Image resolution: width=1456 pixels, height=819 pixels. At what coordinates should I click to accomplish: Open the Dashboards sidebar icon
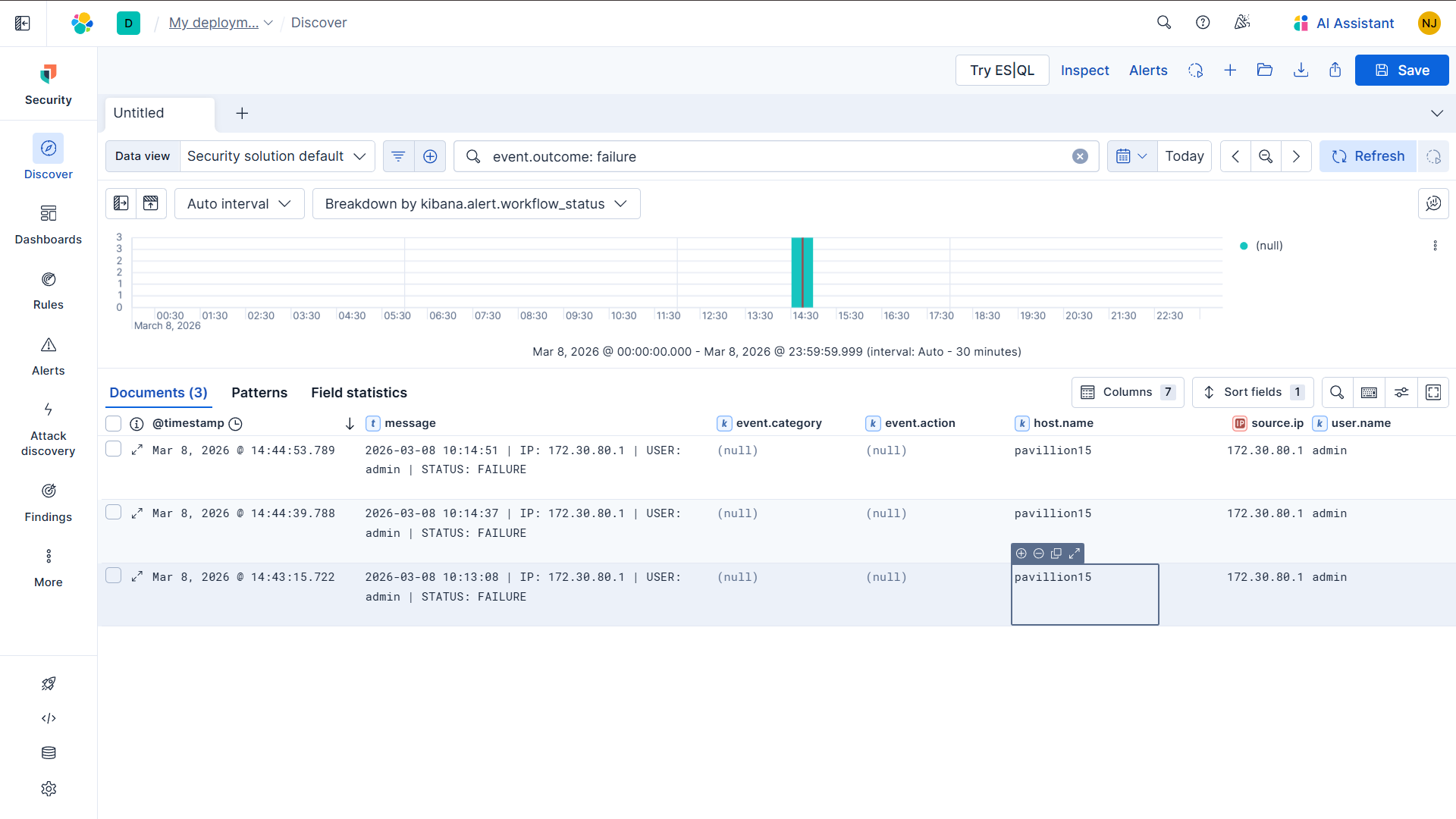click(48, 214)
